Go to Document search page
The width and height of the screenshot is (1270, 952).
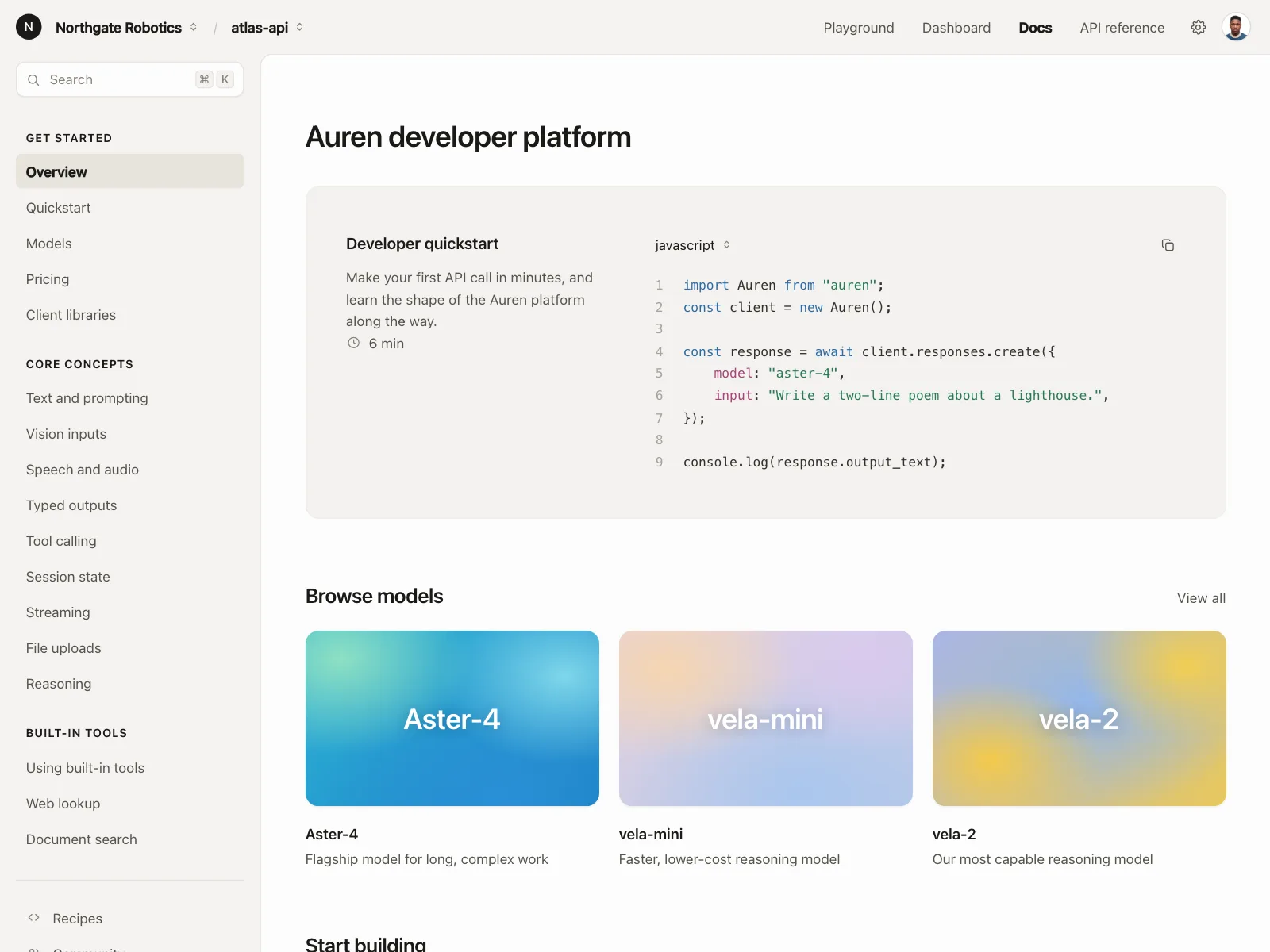click(130, 839)
